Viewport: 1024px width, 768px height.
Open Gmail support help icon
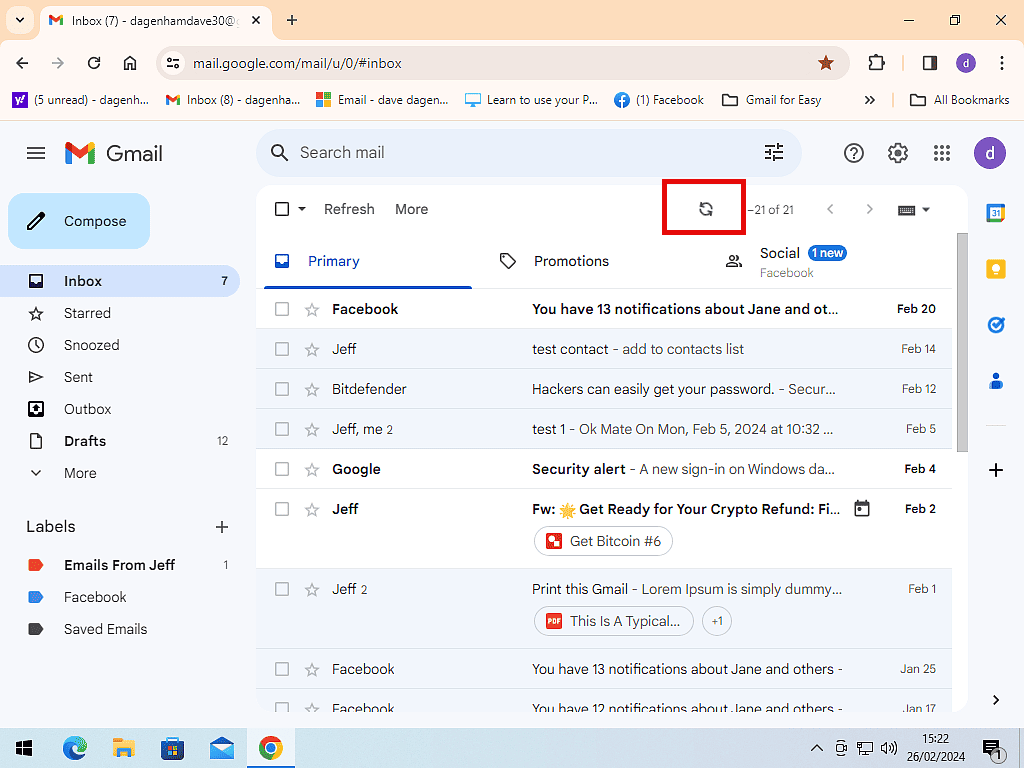(x=853, y=153)
